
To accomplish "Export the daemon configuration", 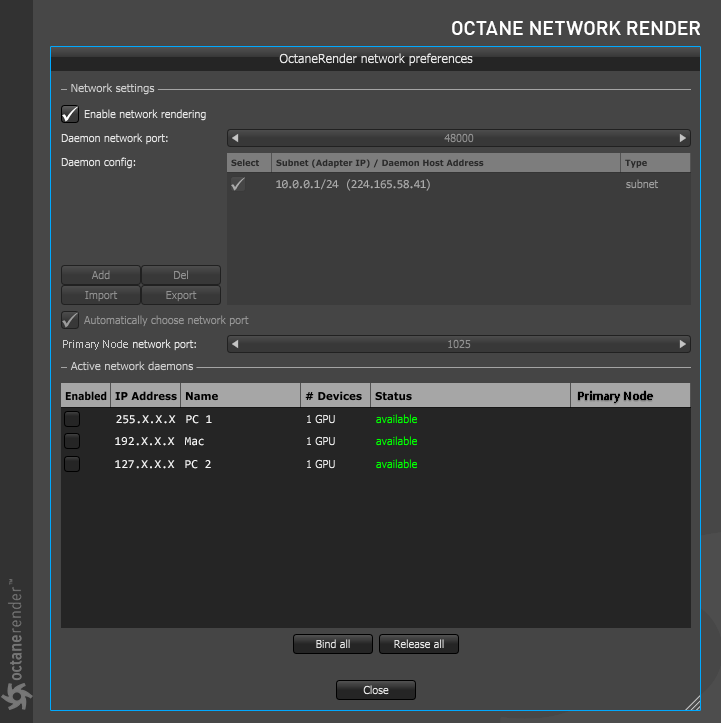I will coord(181,295).
